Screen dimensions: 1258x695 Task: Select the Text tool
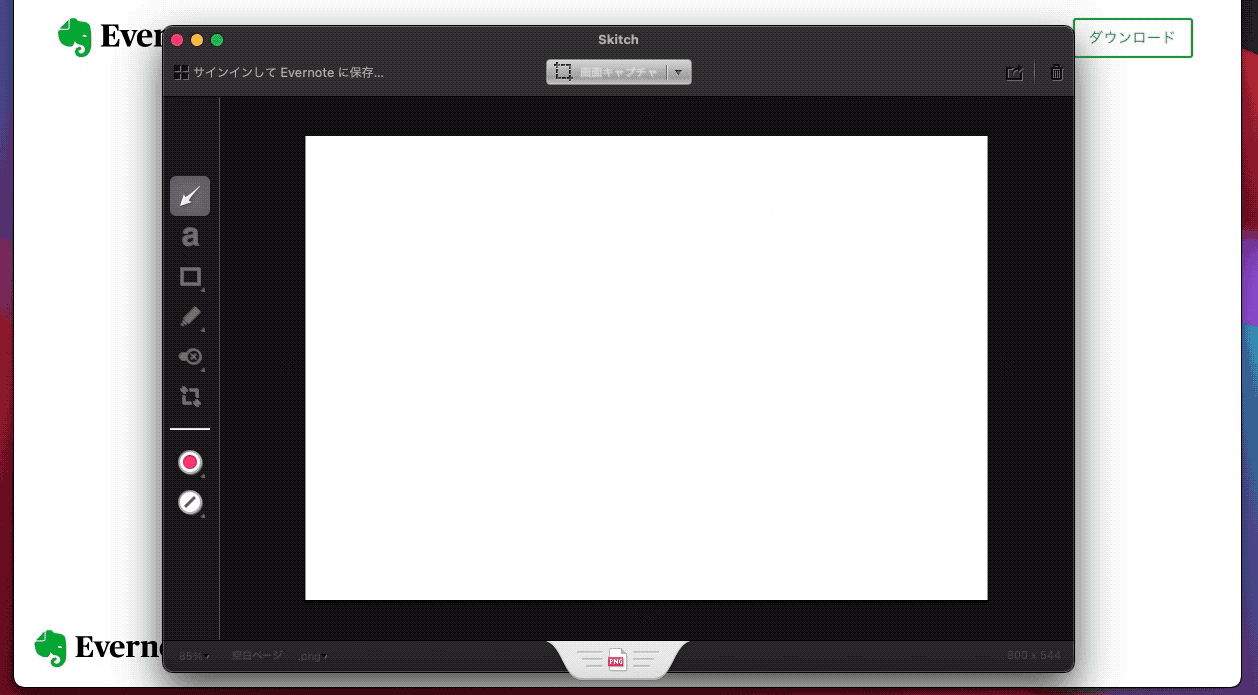190,237
